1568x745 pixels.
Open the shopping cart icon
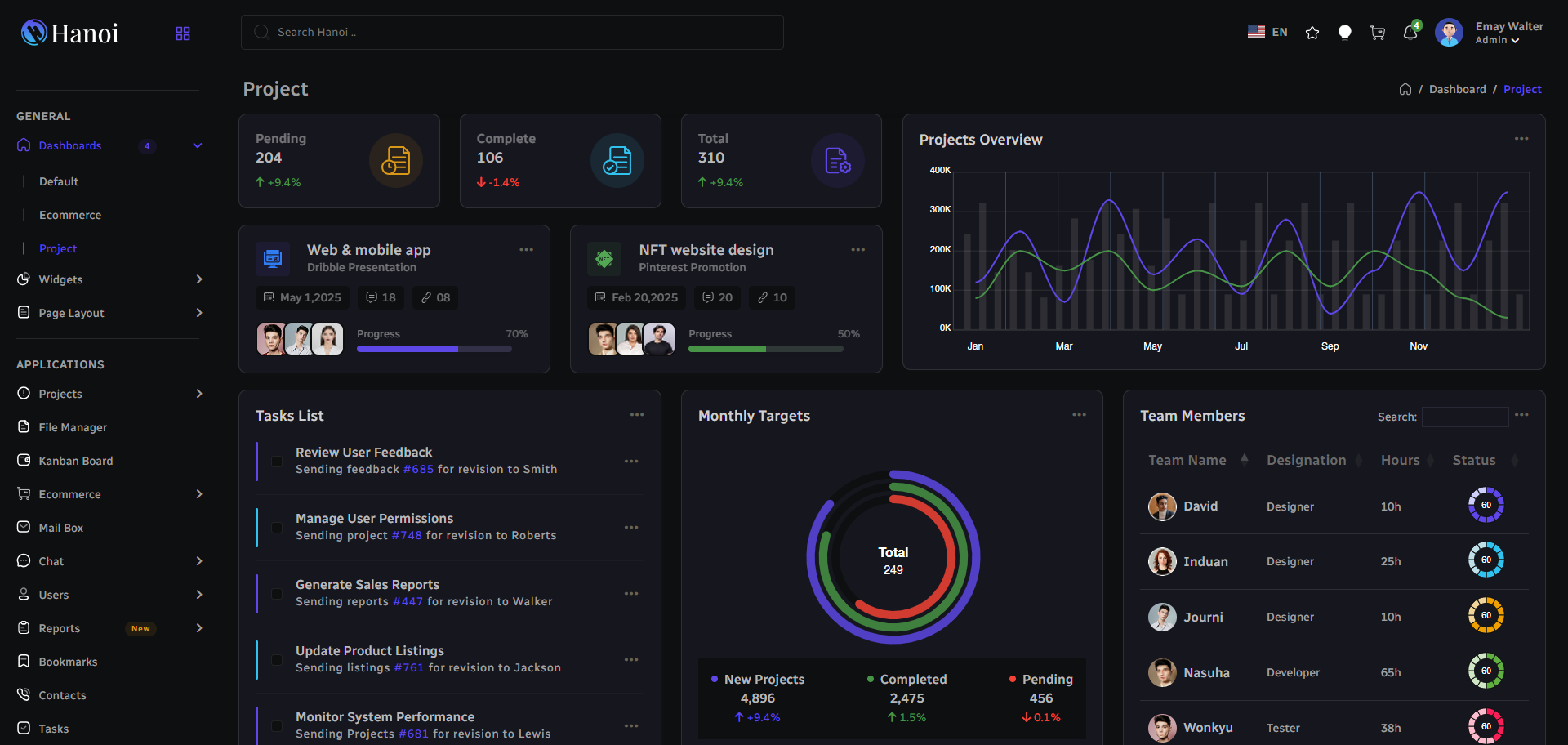(x=1378, y=33)
